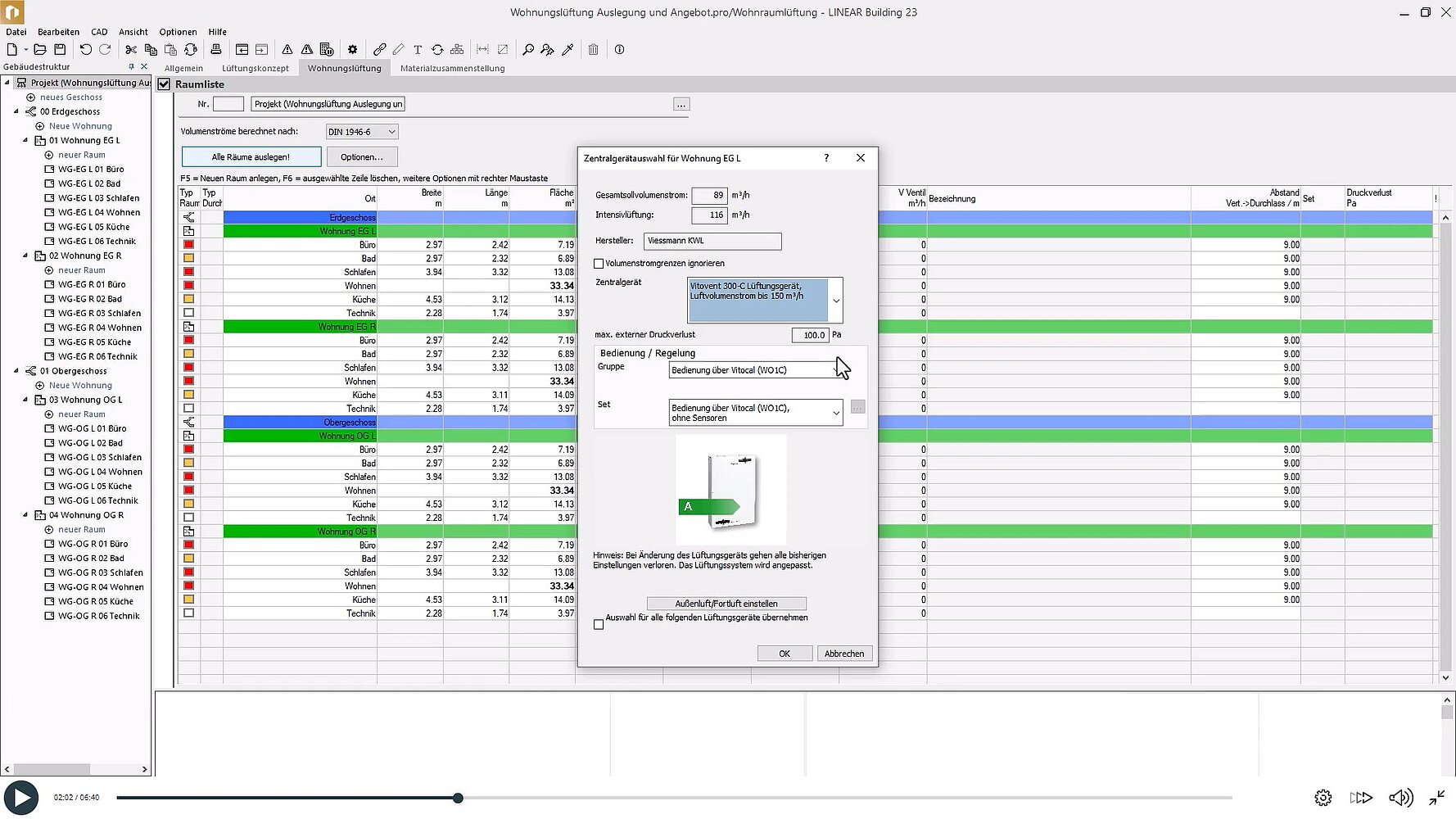Play the video with the play button
Image resolution: width=1456 pixels, height=819 pixels.
click(21, 798)
